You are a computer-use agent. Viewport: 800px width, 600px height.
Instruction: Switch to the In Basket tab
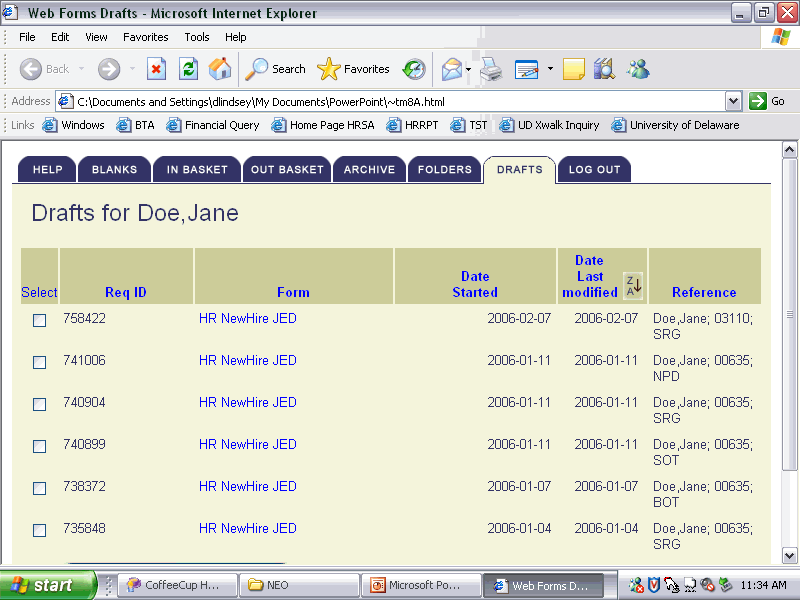(x=197, y=170)
